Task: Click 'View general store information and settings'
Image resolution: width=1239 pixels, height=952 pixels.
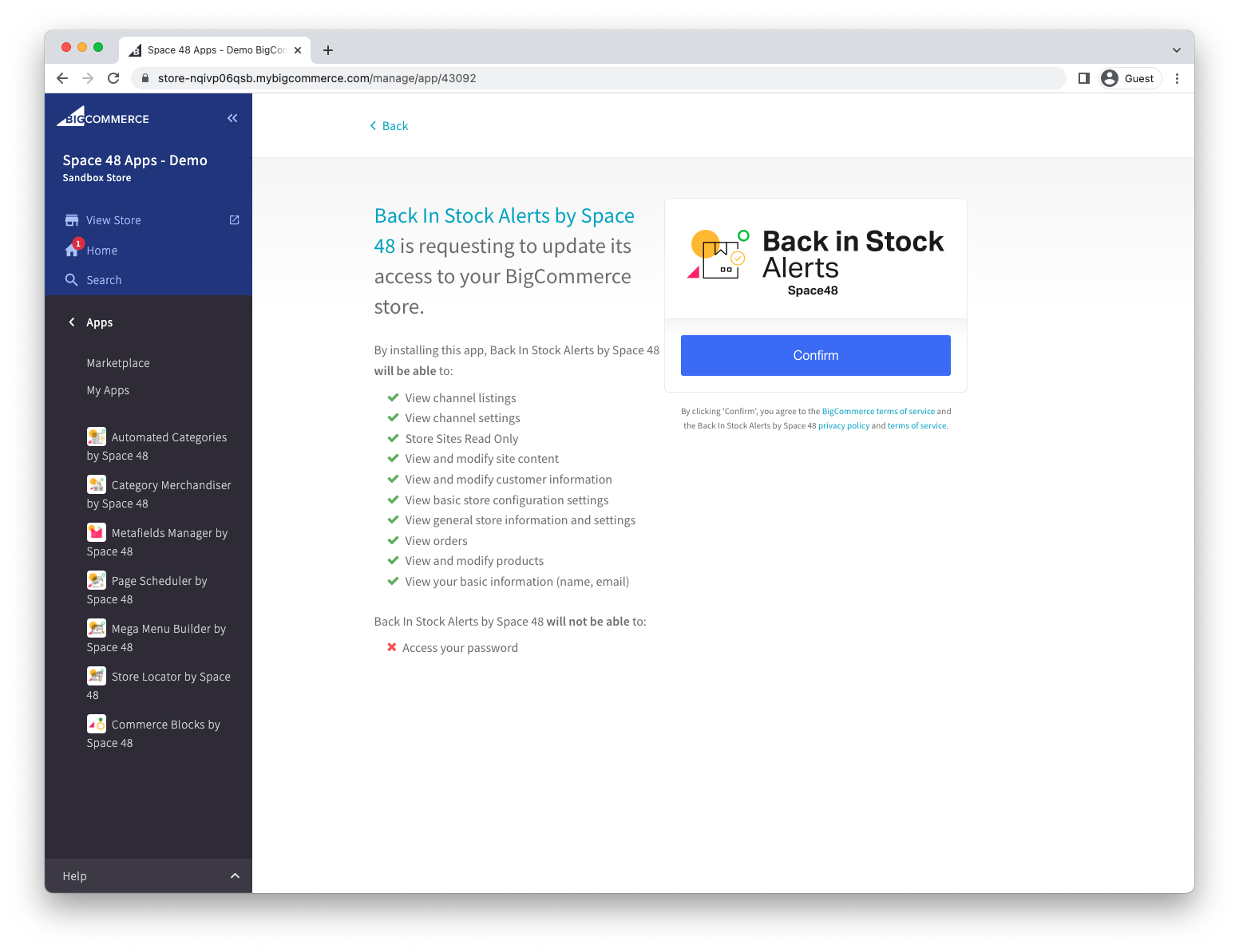Action: [521, 520]
